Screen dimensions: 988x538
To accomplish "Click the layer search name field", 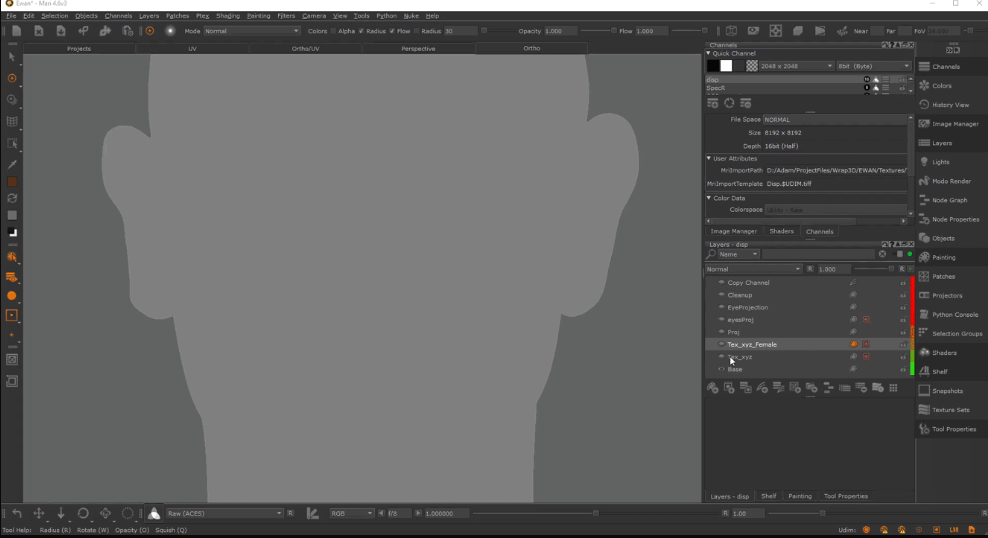I will tap(818, 255).
